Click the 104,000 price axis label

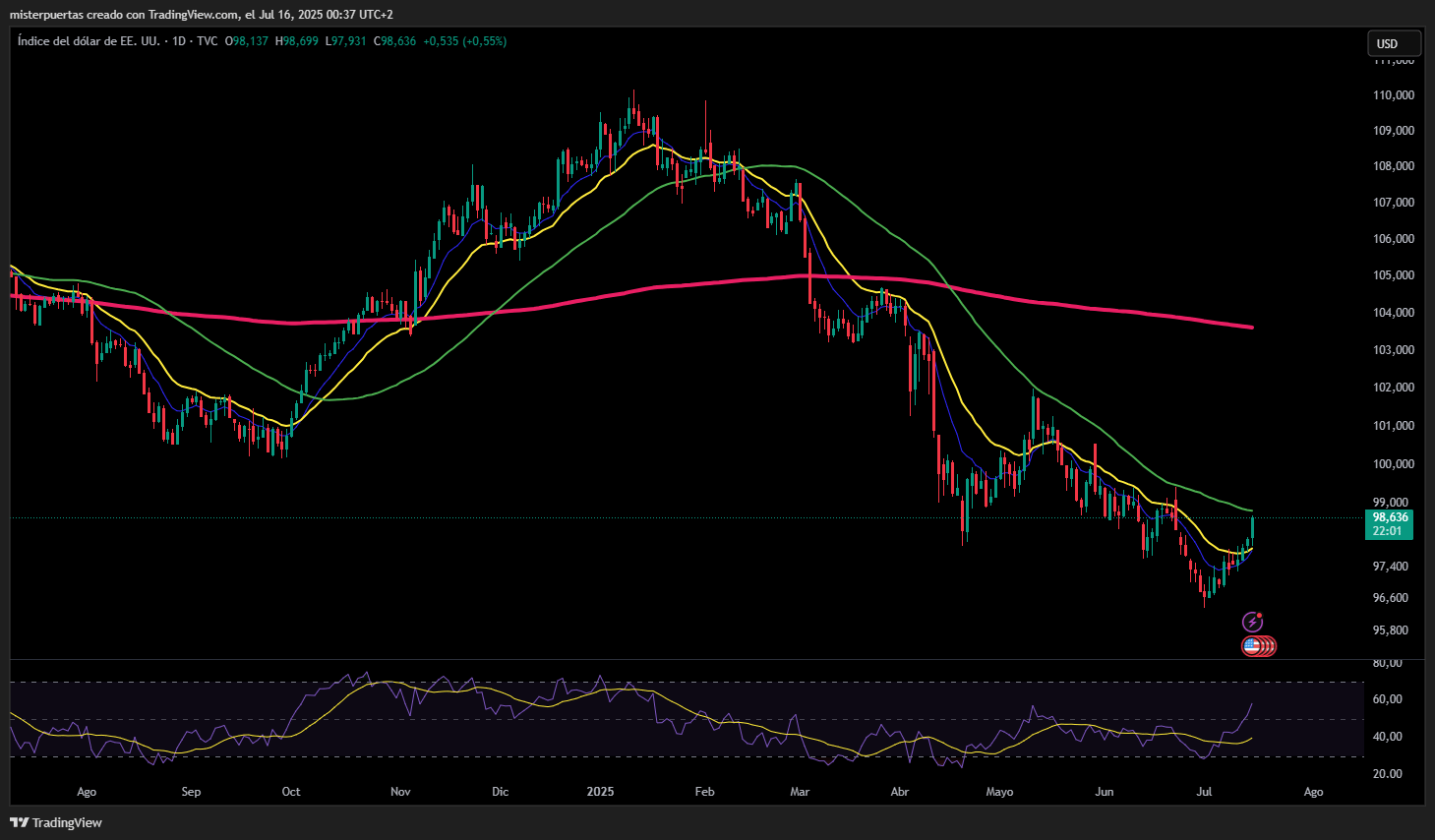(x=1394, y=313)
